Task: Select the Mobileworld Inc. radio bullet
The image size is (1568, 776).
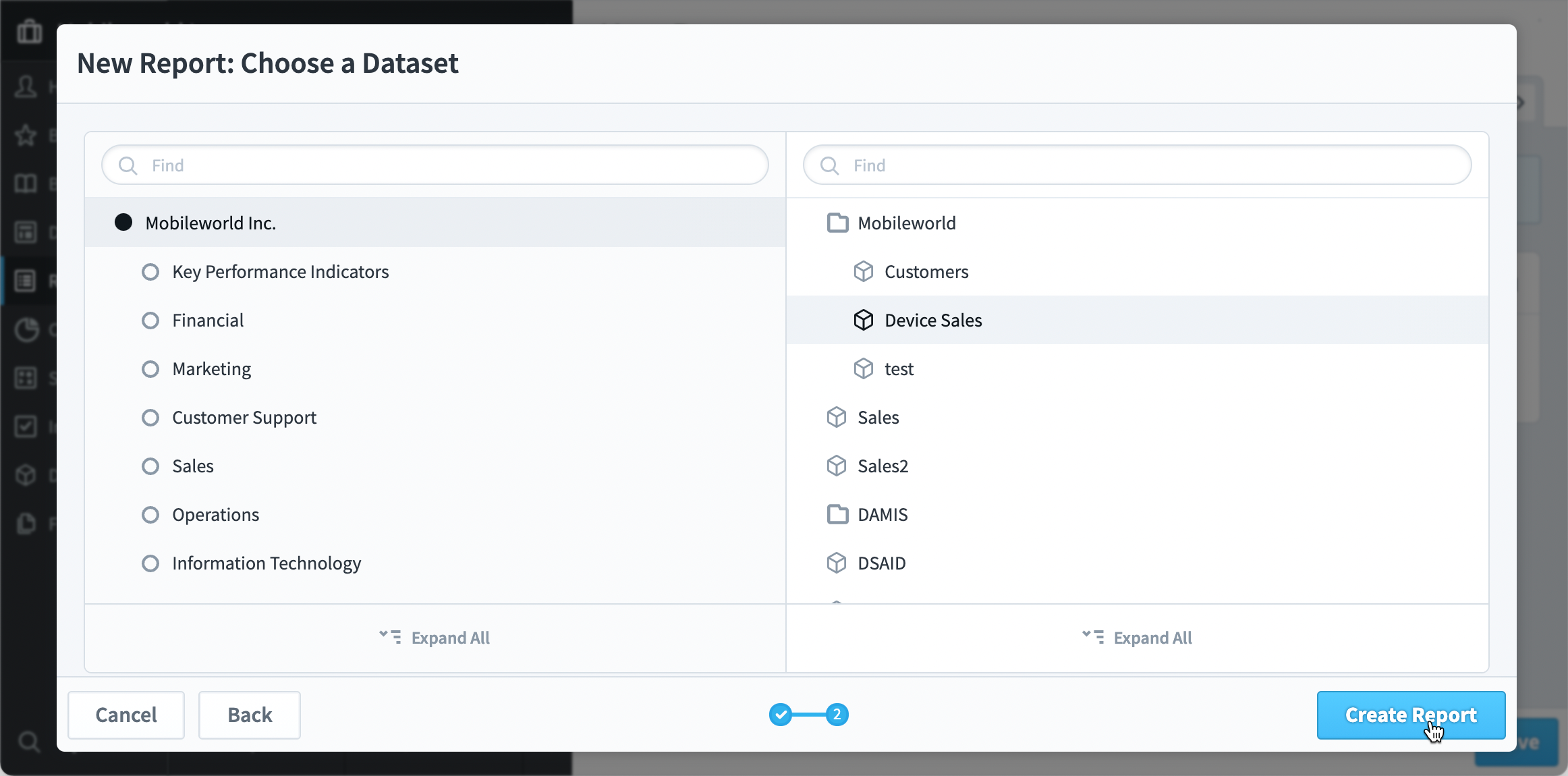Action: (123, 223)
